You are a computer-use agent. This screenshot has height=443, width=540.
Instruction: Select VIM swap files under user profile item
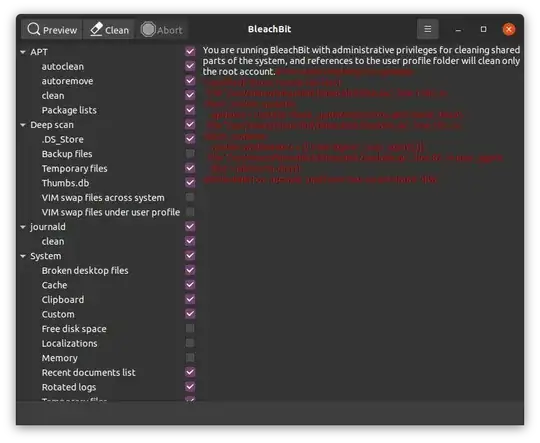coord(111,212)
